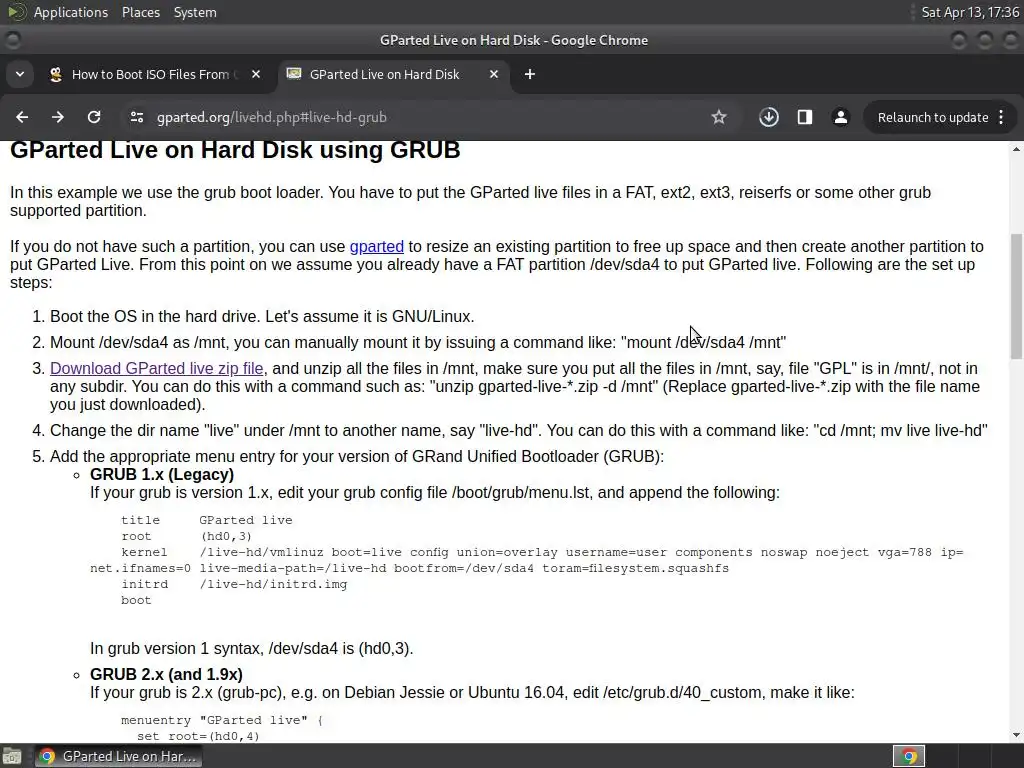Reload the current page
The width and height of the screenshot is (1024, 768).
[94, 117]
